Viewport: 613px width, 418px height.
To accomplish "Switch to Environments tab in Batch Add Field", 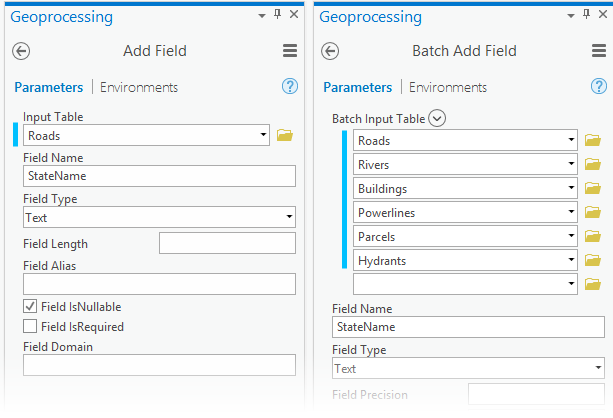I will [448, 87].
